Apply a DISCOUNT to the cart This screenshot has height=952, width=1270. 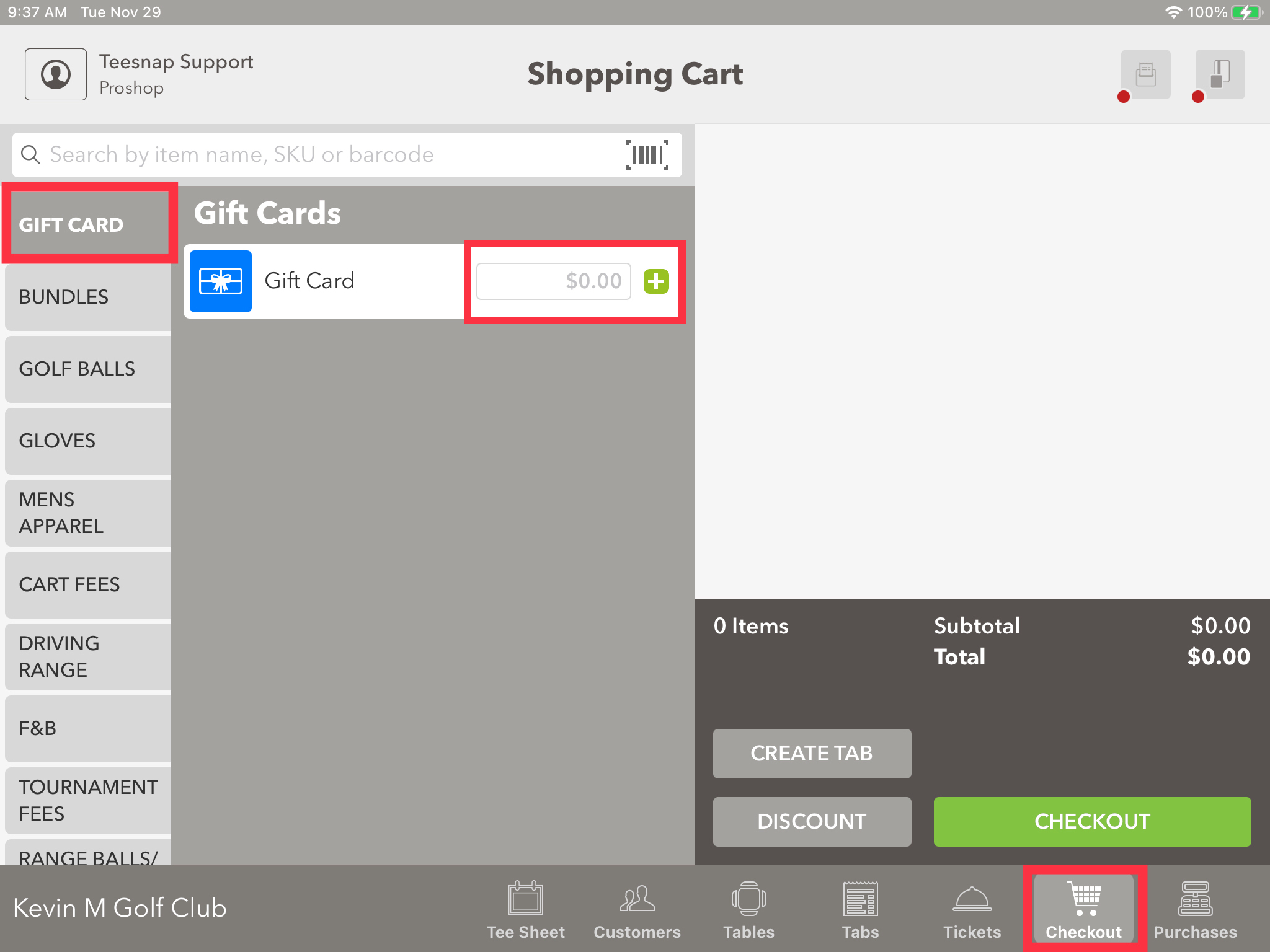812,821
